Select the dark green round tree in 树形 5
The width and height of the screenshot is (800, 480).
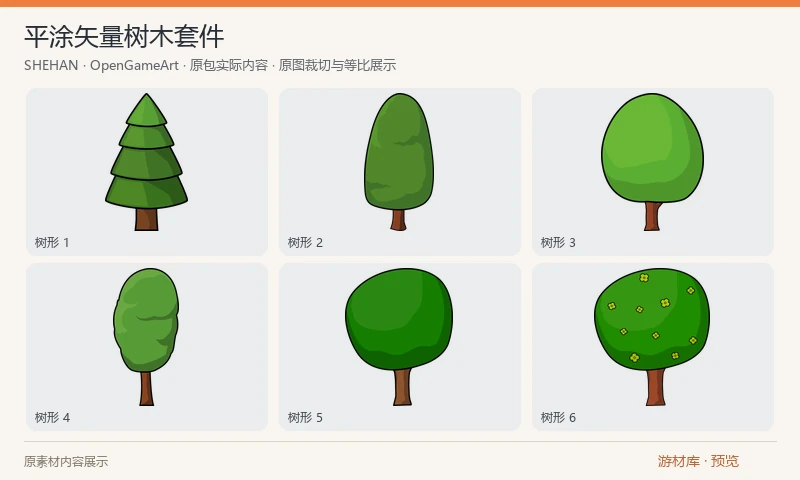pyautogui.click(x=399, y=337)
